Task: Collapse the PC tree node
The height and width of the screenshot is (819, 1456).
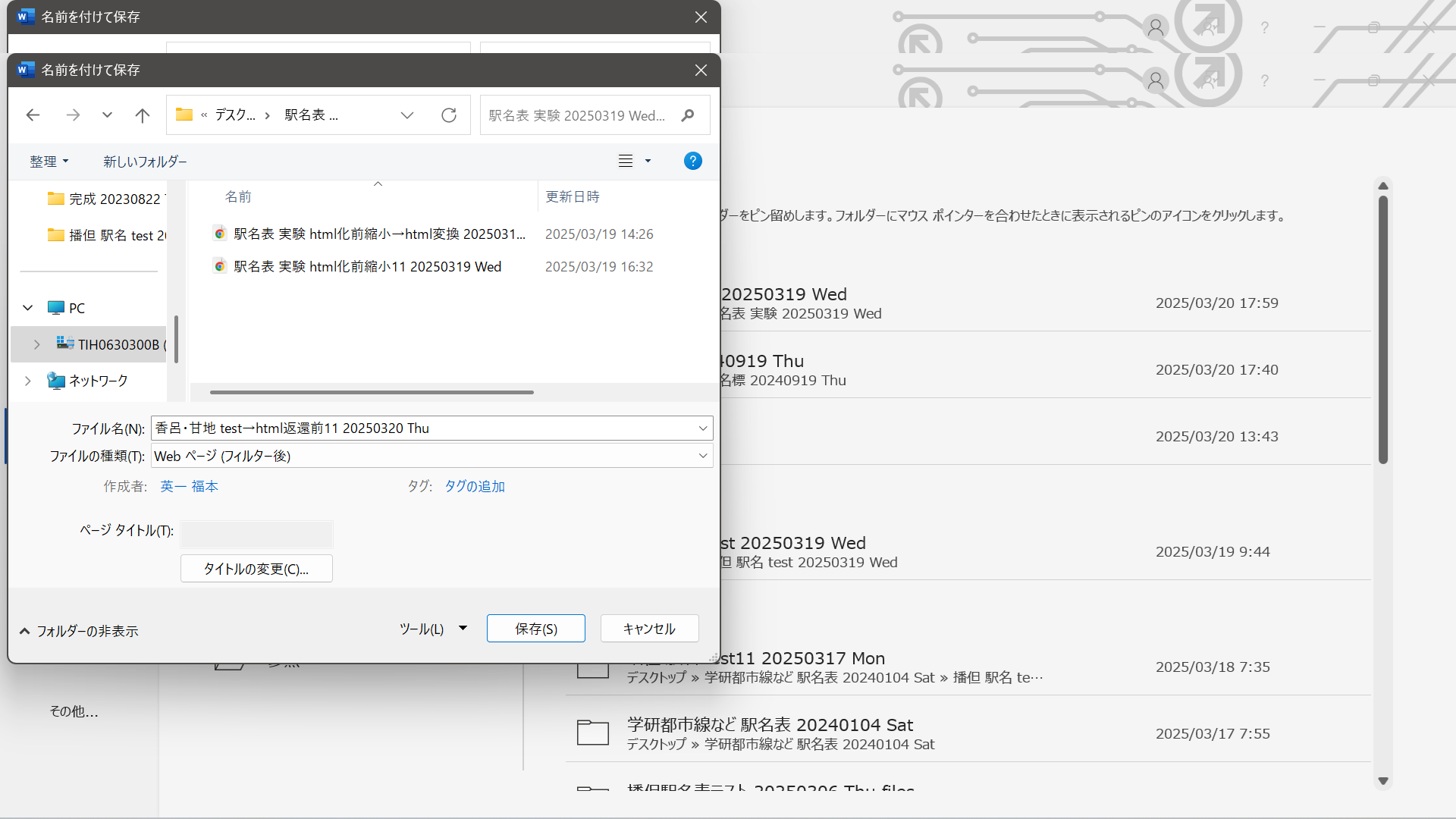Action: click(28, 308)
